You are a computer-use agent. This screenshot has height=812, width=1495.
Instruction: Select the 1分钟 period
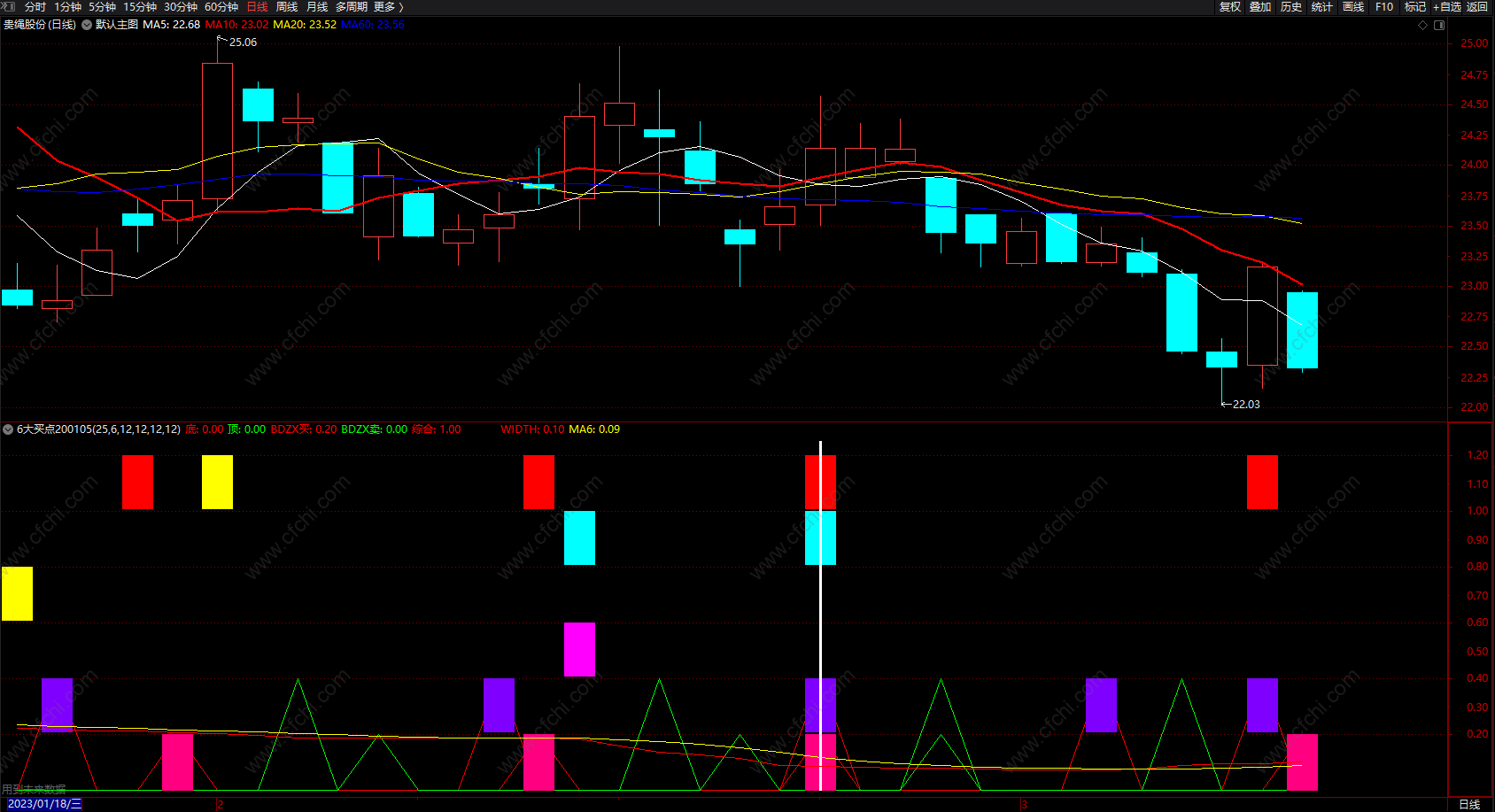tap(67, 7)
